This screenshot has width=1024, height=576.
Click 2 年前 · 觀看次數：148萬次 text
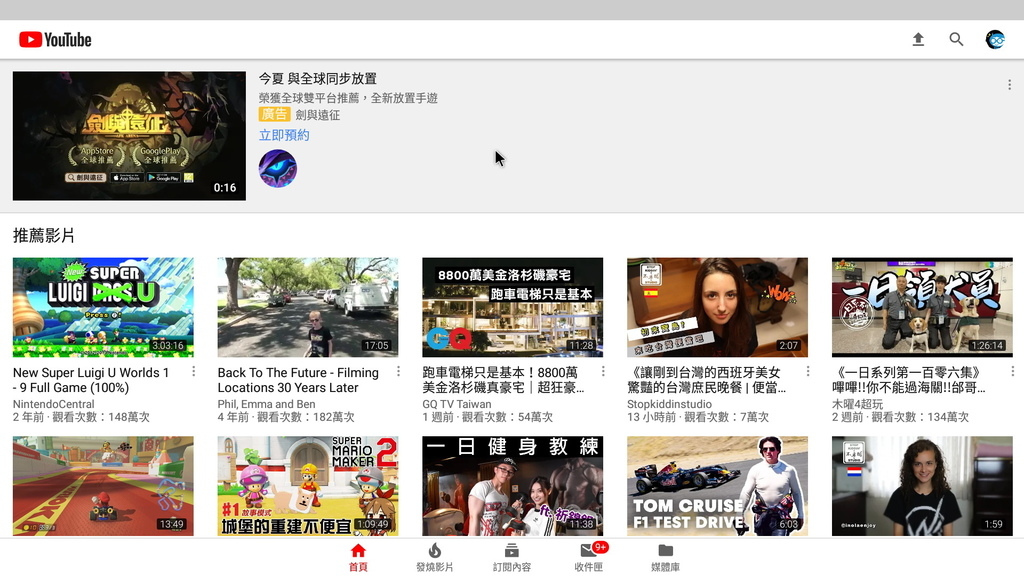(81, 417)
